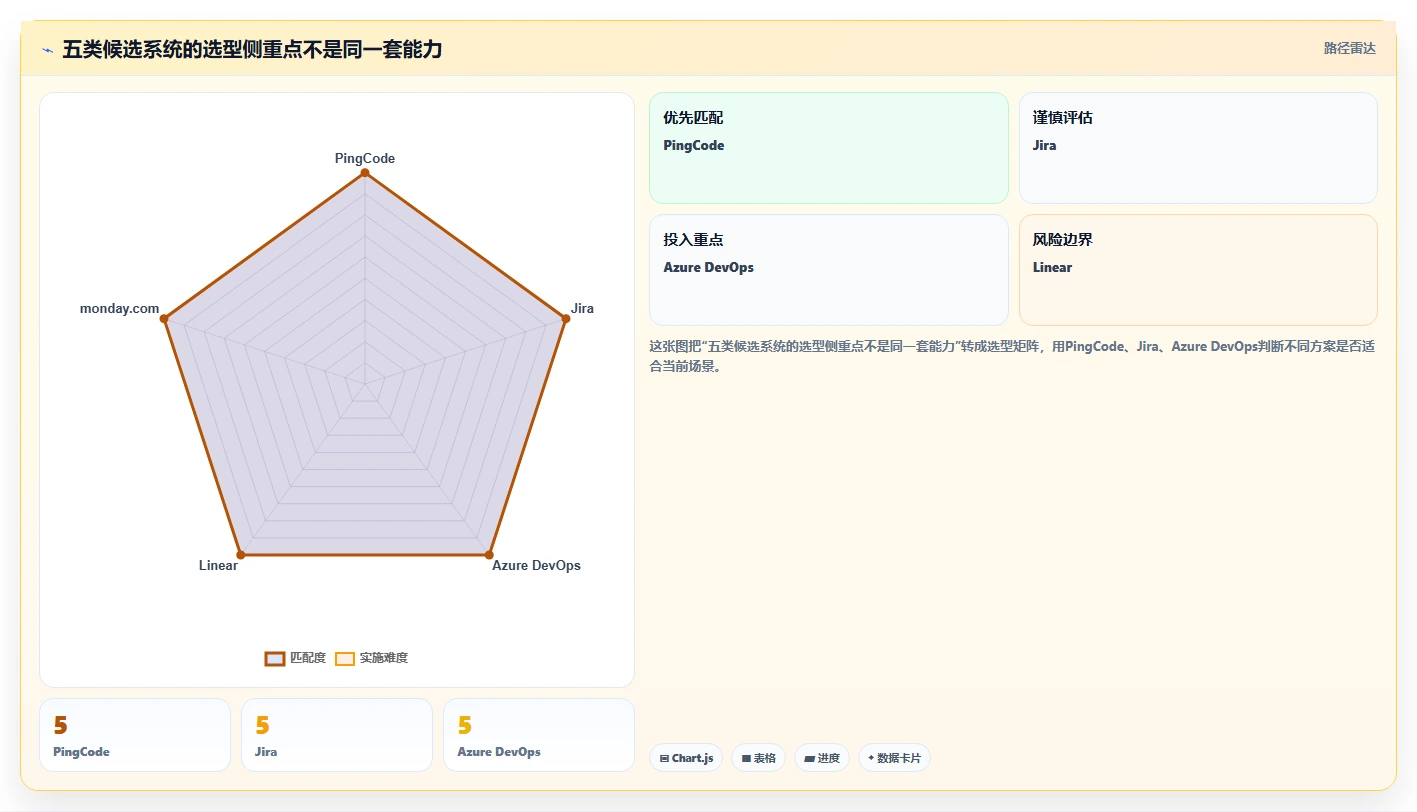Screen dimensions: 1417x812
Task: Click the 匹配度 legend color box
Action: (x=275, y=658)
